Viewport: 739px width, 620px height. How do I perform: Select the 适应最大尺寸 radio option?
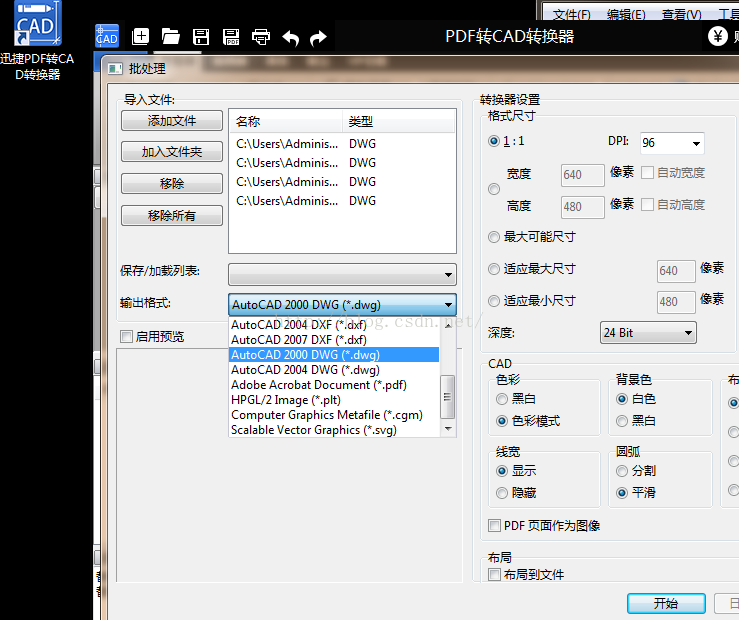point(494,269)
